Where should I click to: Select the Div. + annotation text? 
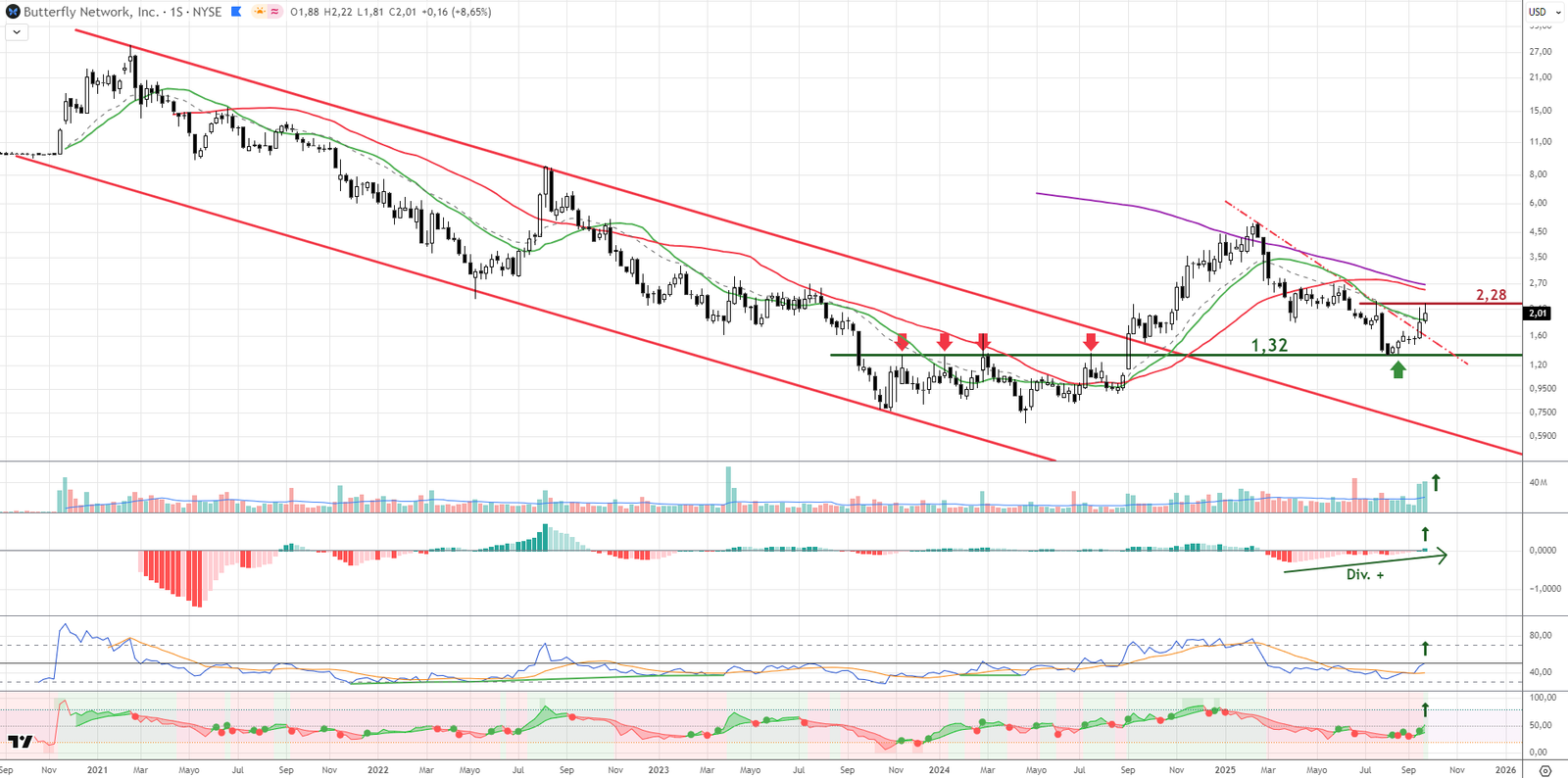pos(1364,575)
